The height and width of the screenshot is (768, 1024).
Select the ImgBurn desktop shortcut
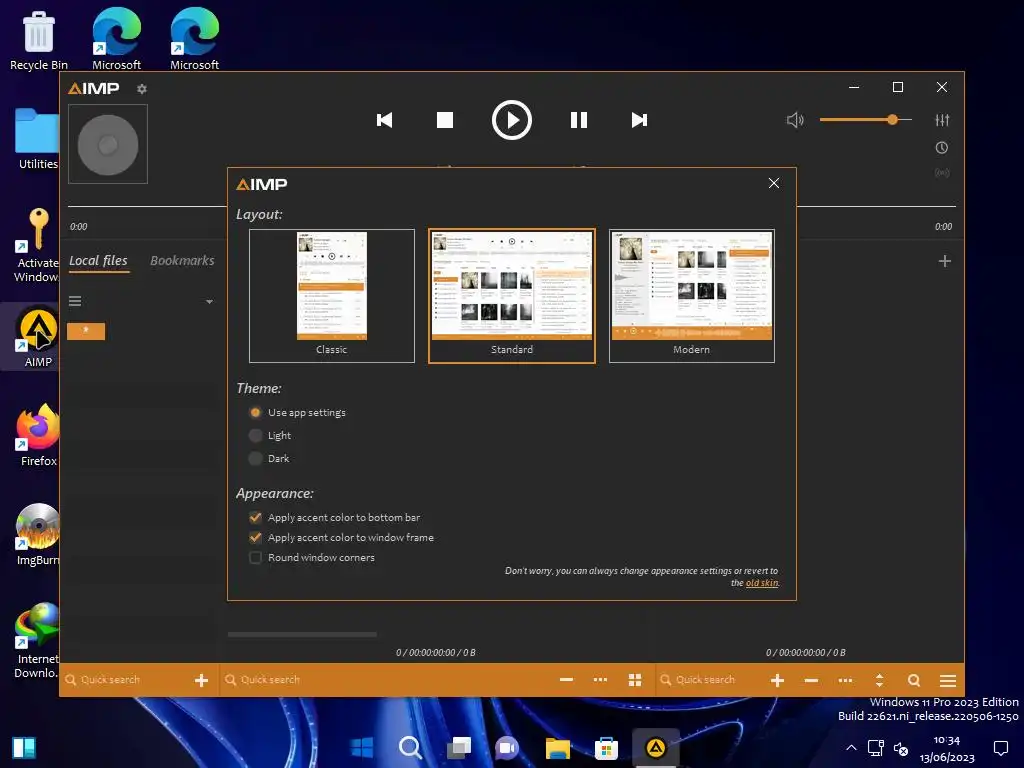click(x=39, y=535)
